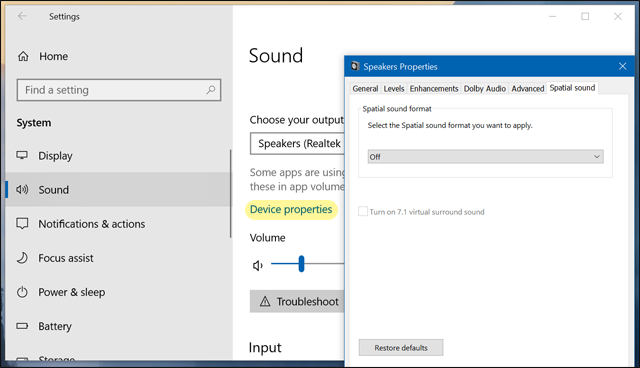Click the Sound speaker icon in sidebar
This screenshot has height=368, width=640.
pos(22,189)
